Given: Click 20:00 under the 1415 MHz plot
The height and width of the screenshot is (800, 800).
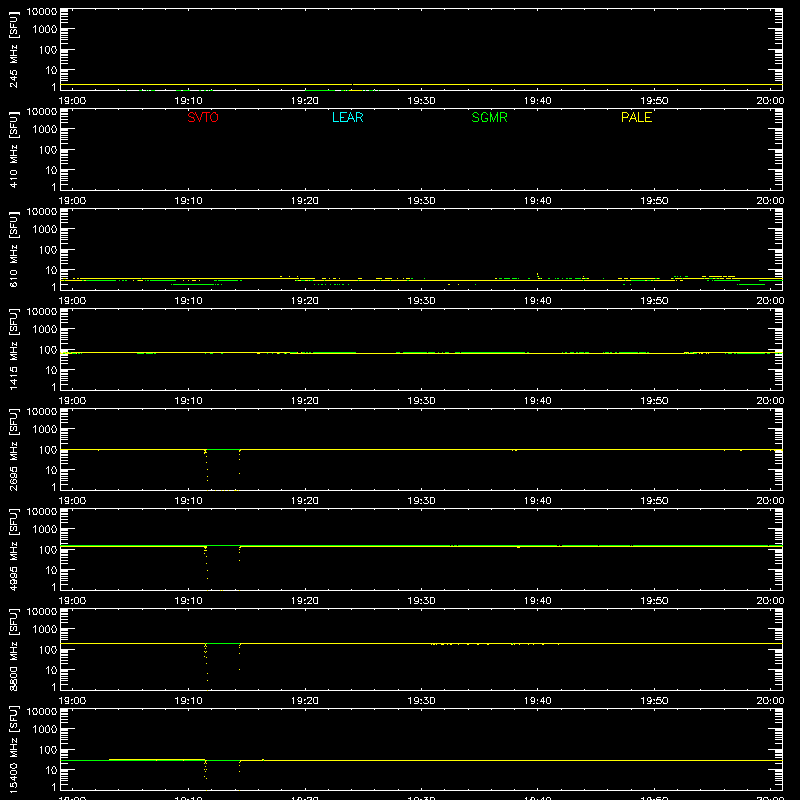Looking at the screenshot, I should [x=770, y=401].
